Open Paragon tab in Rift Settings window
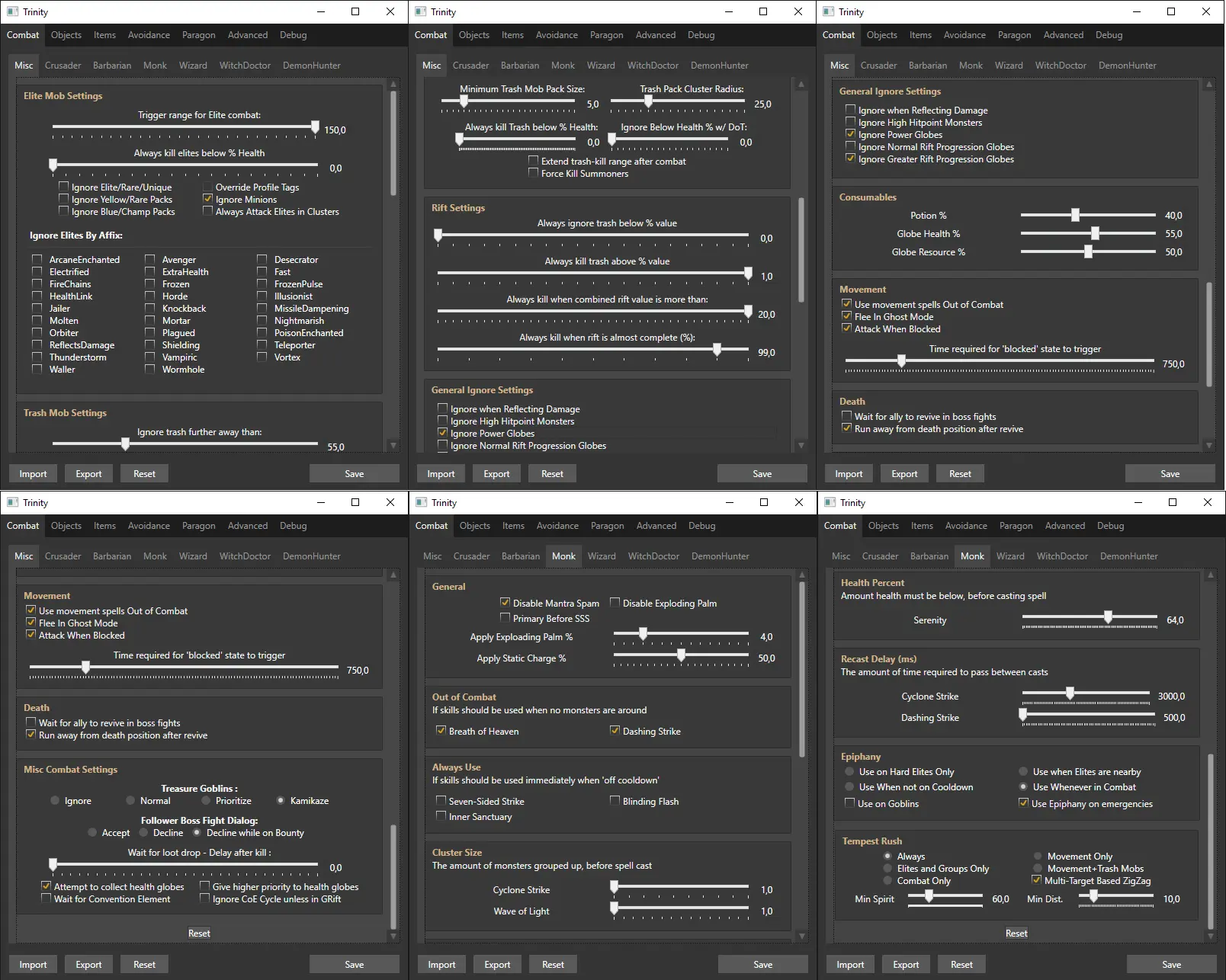 pyautogui.click(x=606, y=35)
